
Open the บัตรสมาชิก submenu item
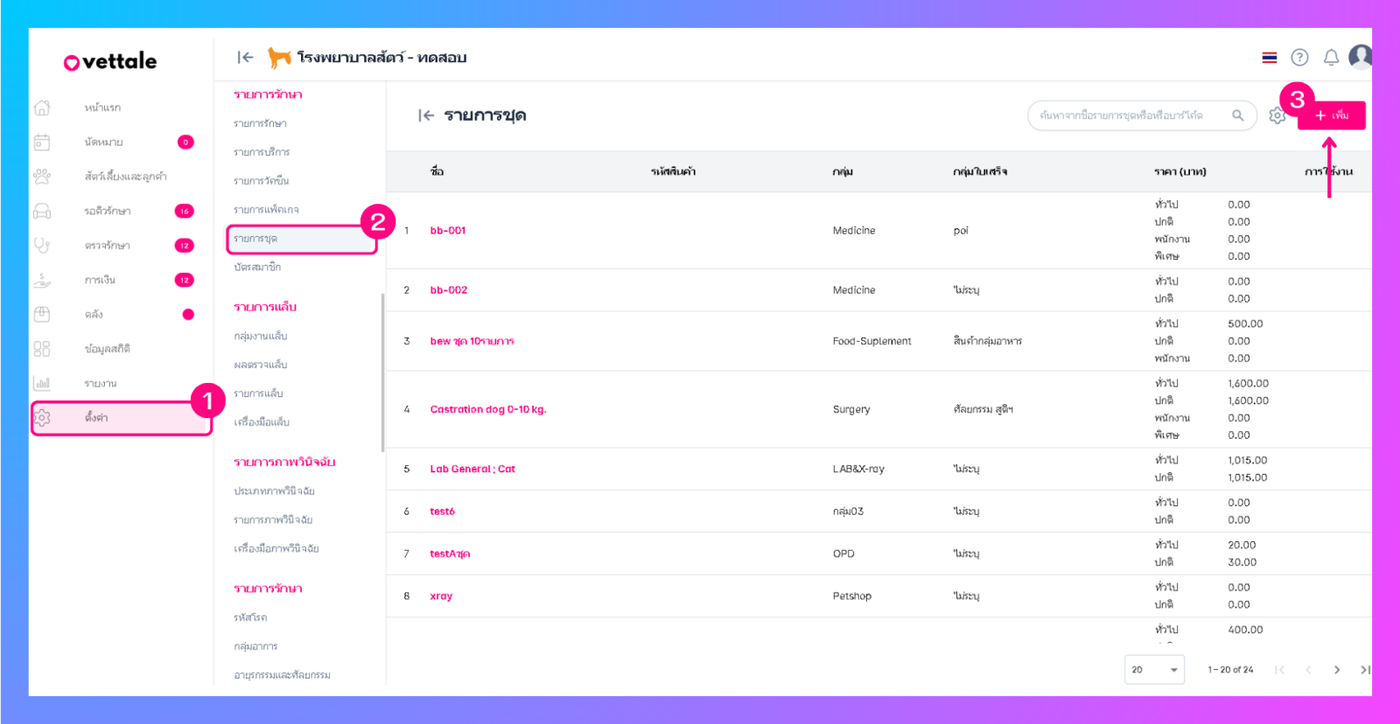[x=260, y=267]
